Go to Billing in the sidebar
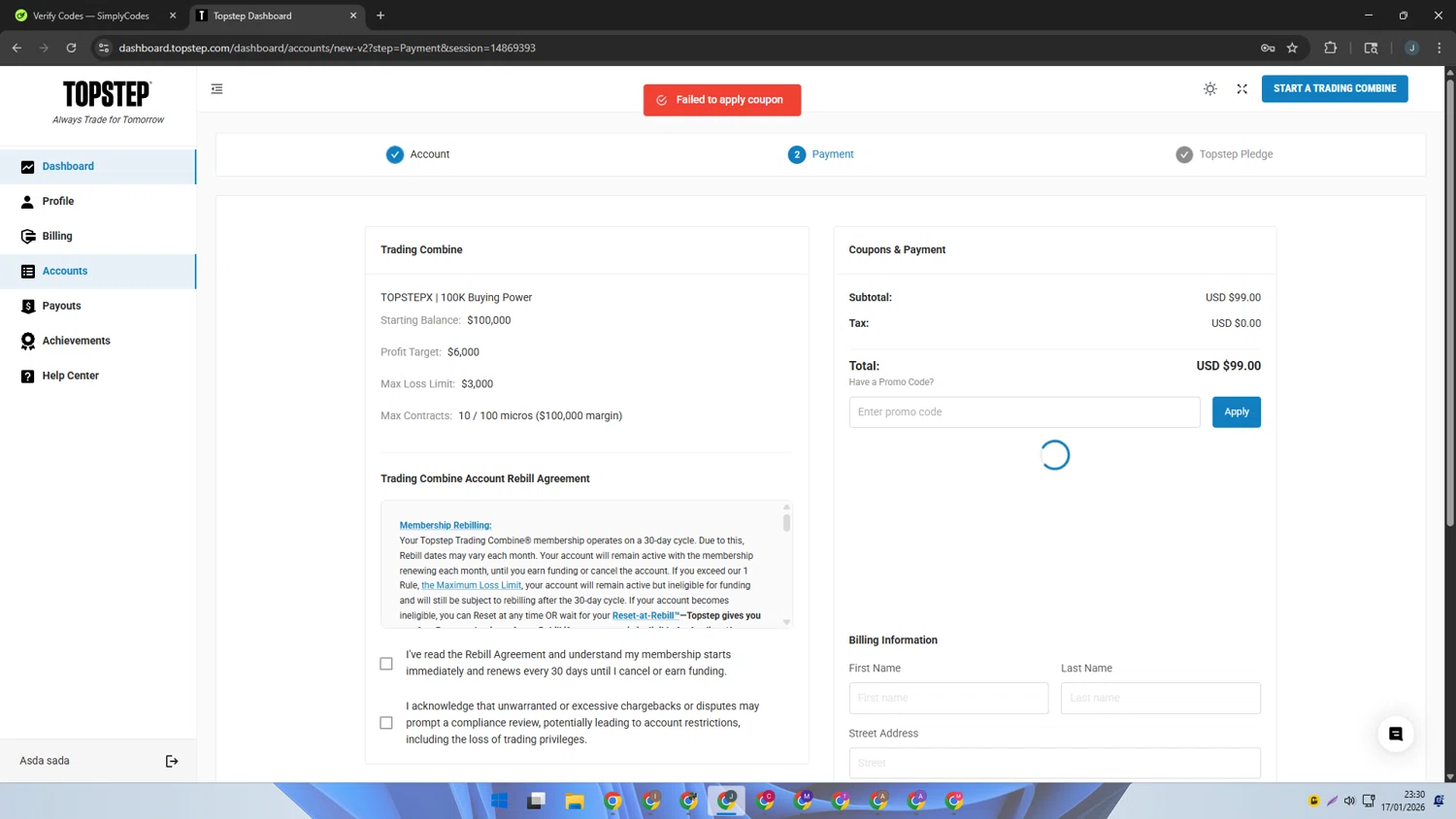Viewport: 1456px width, 819px height. tap(98, 236)
